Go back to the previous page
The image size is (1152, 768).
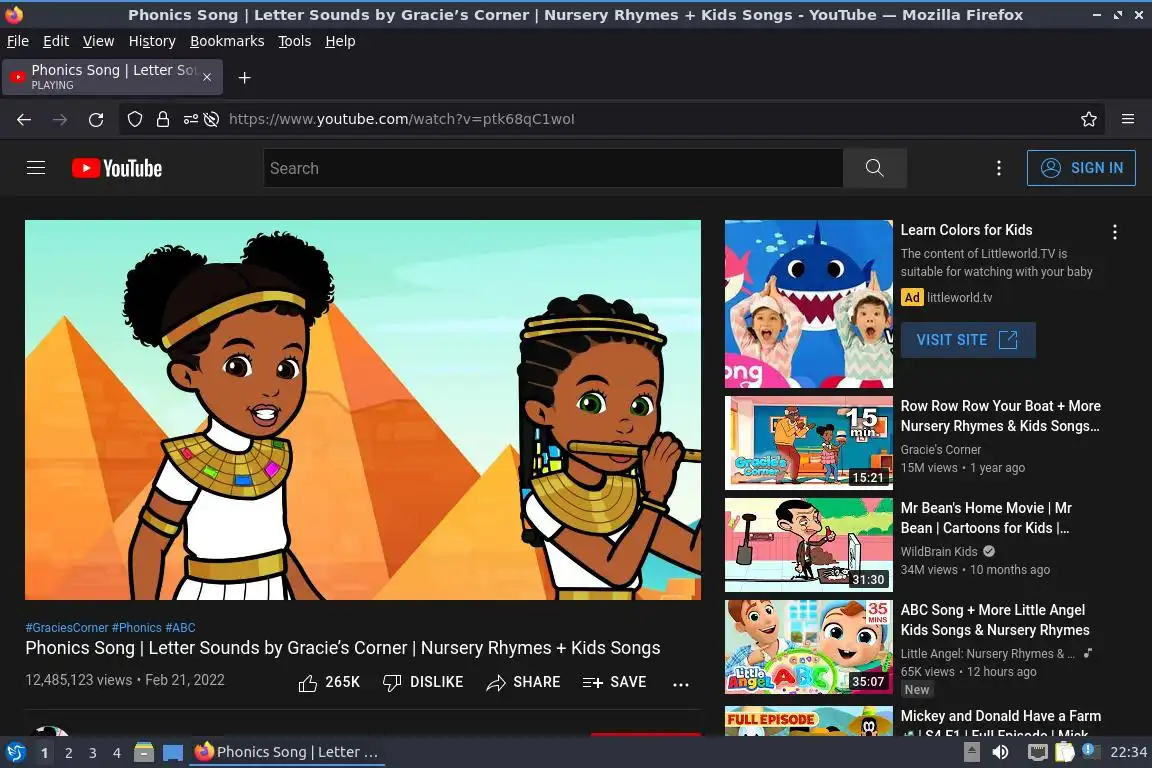click(x=24, y=119)
